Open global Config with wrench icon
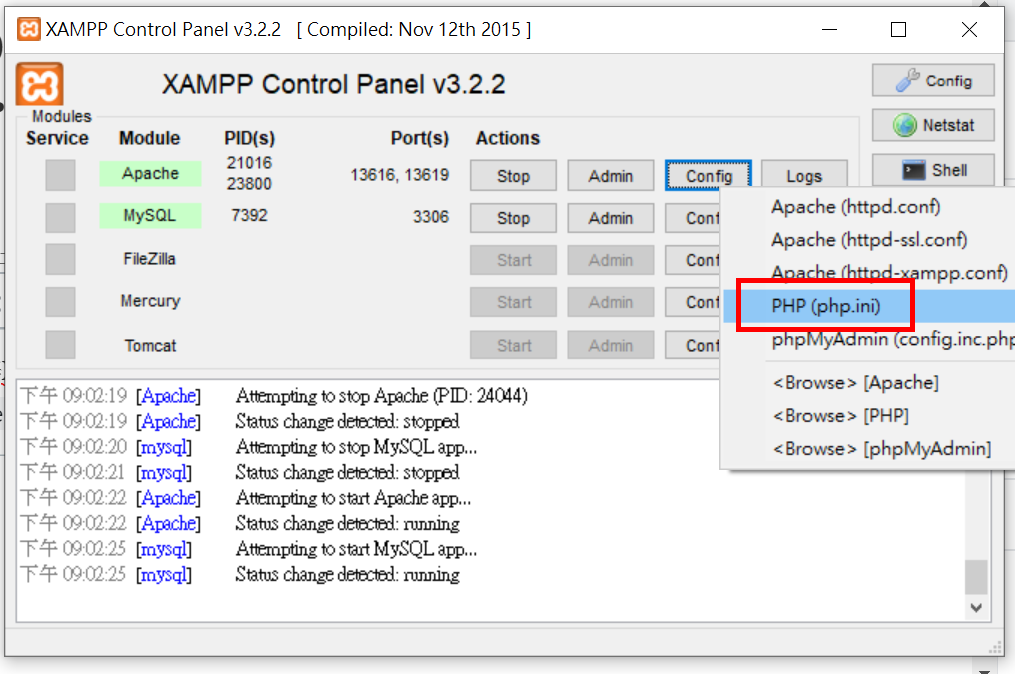The height and width of the screenshot is (674, 1015). tap(933, 80)
